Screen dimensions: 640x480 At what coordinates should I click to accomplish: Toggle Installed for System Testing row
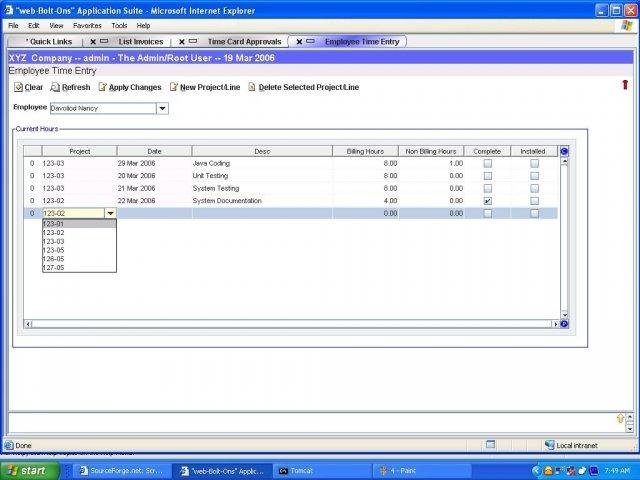pos(534,188)
